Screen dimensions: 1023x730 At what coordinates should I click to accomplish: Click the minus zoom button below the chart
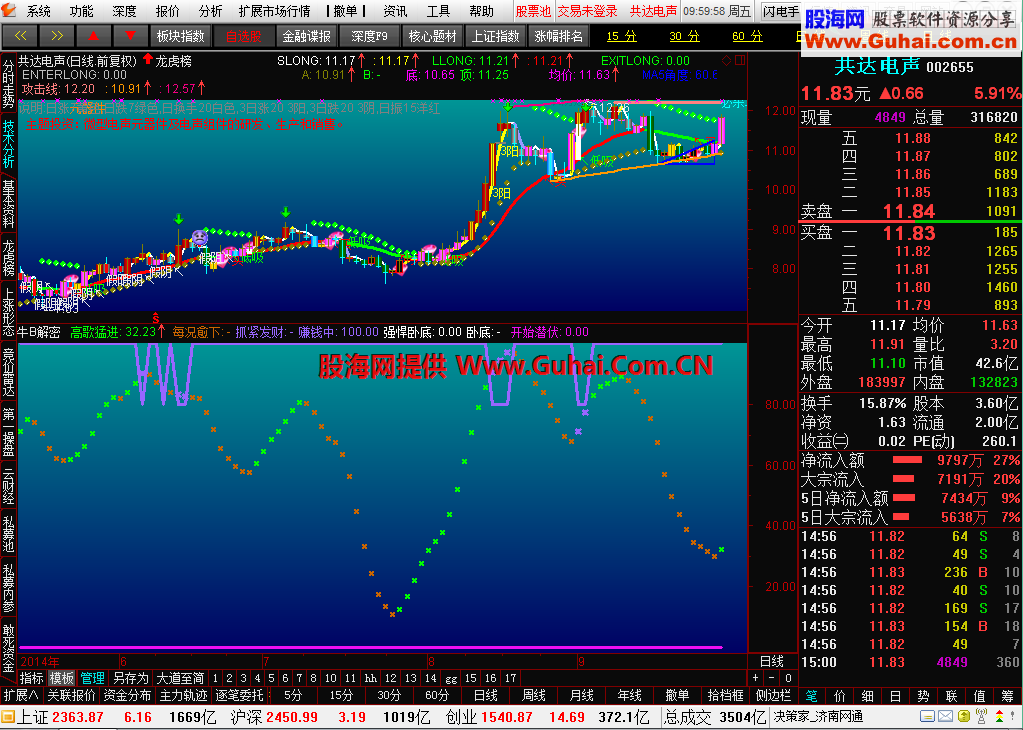(771, 678)
